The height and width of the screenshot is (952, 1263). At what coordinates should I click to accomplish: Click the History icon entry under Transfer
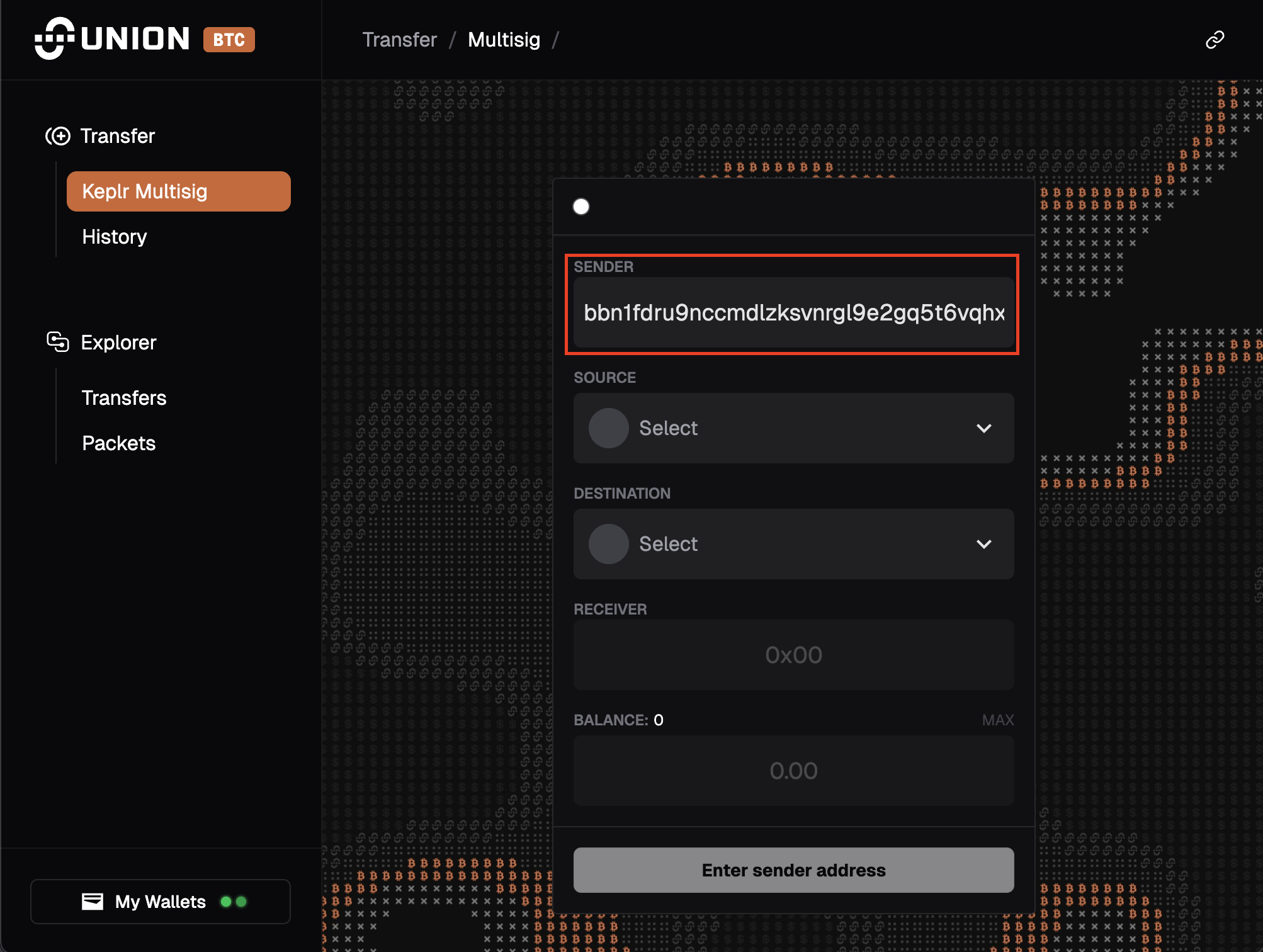click(x=114, y=236)
